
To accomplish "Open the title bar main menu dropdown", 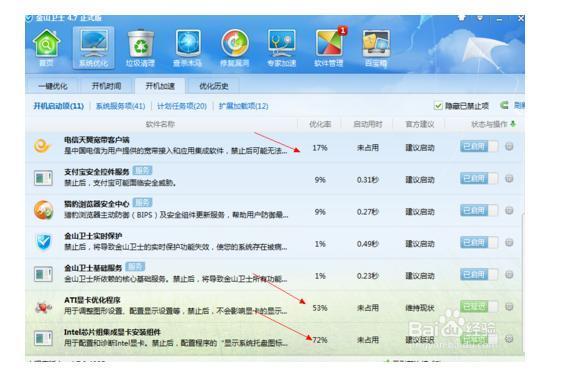I will click(x=480, y=17).
